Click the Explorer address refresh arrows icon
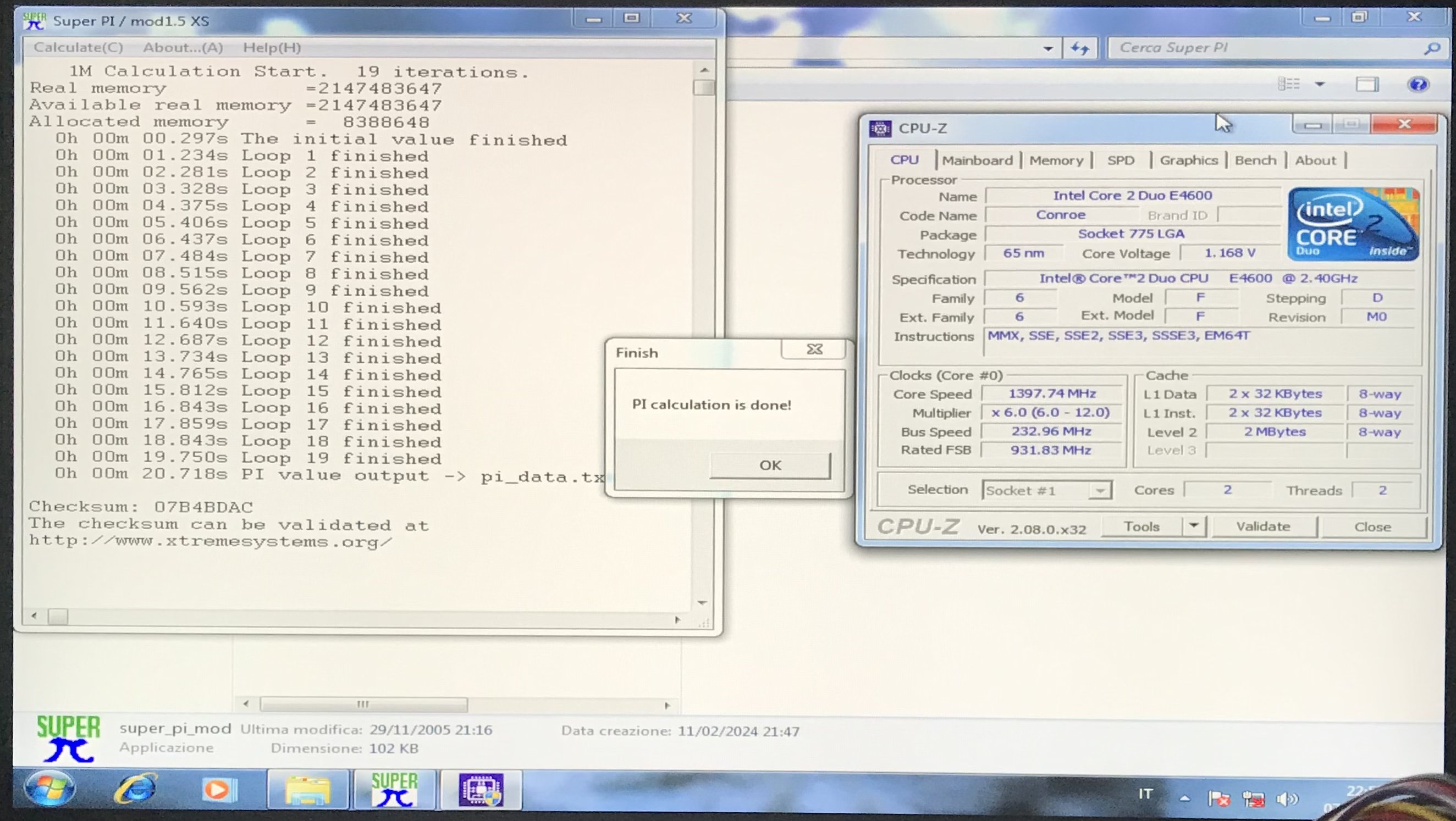Viewport: 1456px width, 821px height. click(x=1080, y=48)
